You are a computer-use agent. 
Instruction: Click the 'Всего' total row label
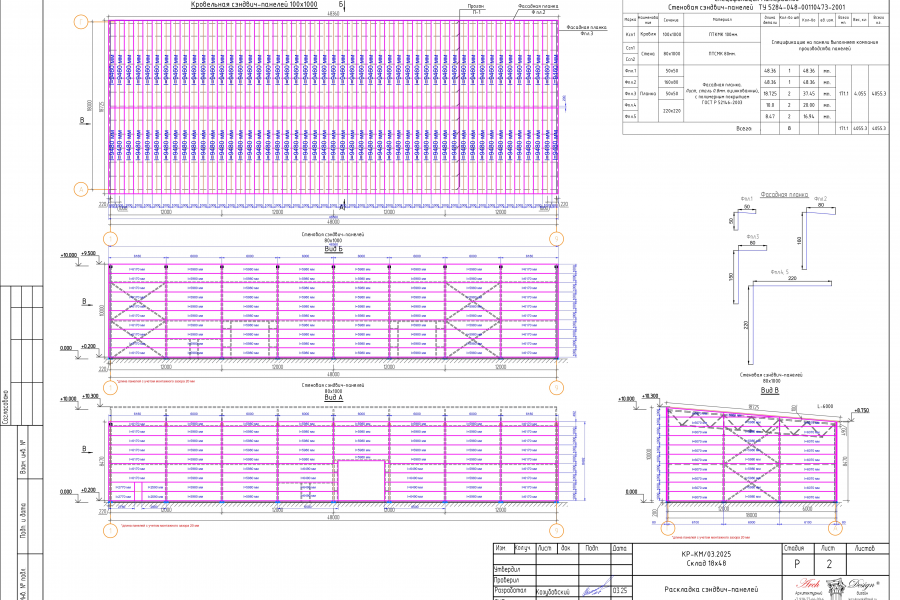tap(744, 129)
